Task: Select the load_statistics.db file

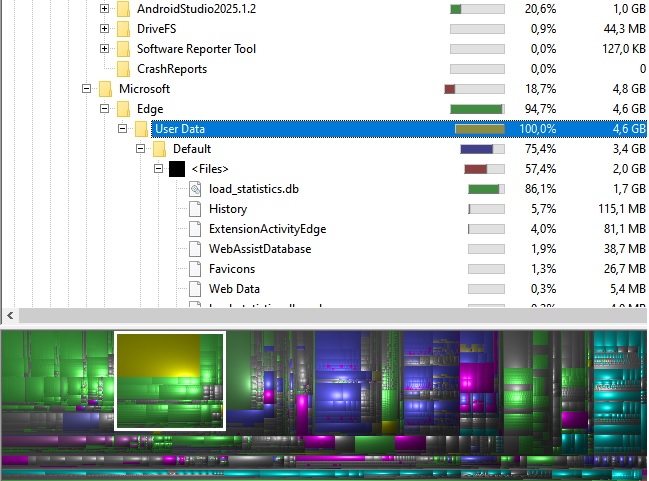Action: 254,189
